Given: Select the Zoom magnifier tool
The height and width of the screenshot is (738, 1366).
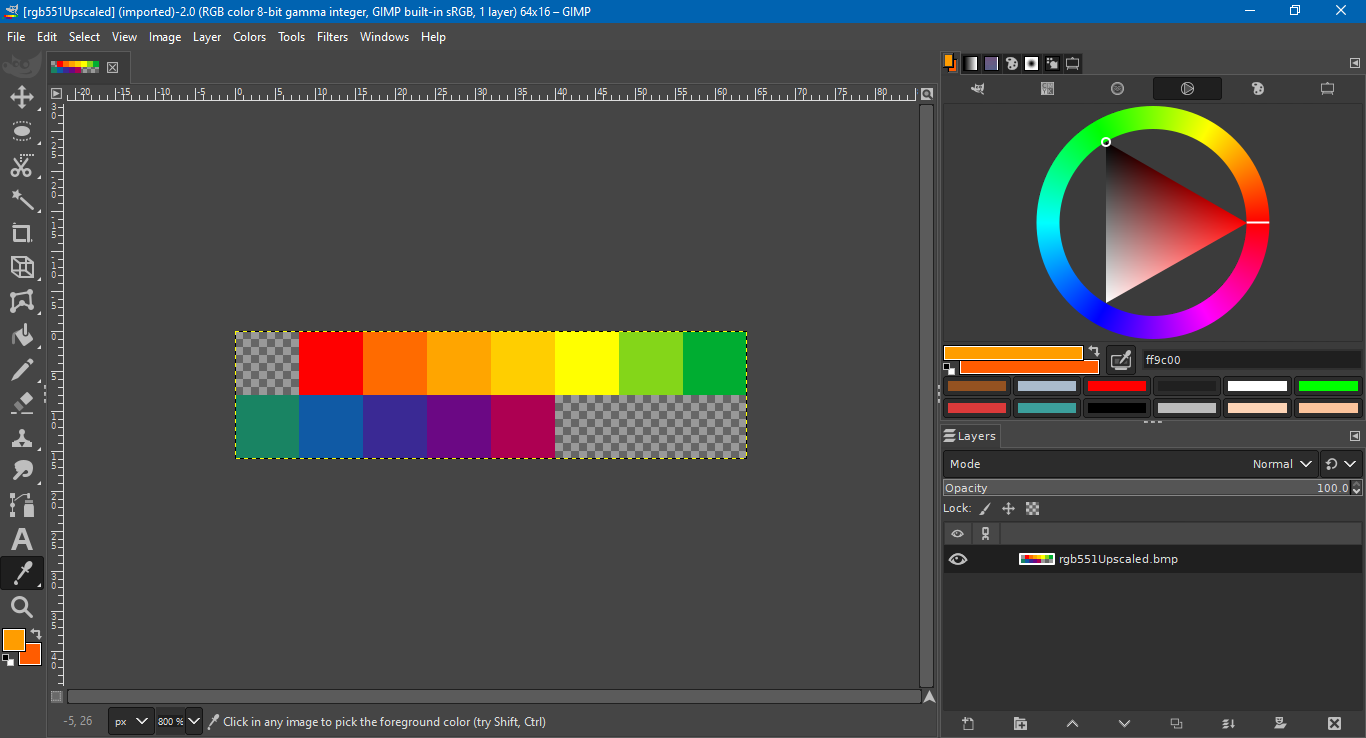Looking at the screenshot, I should point(21,607).
